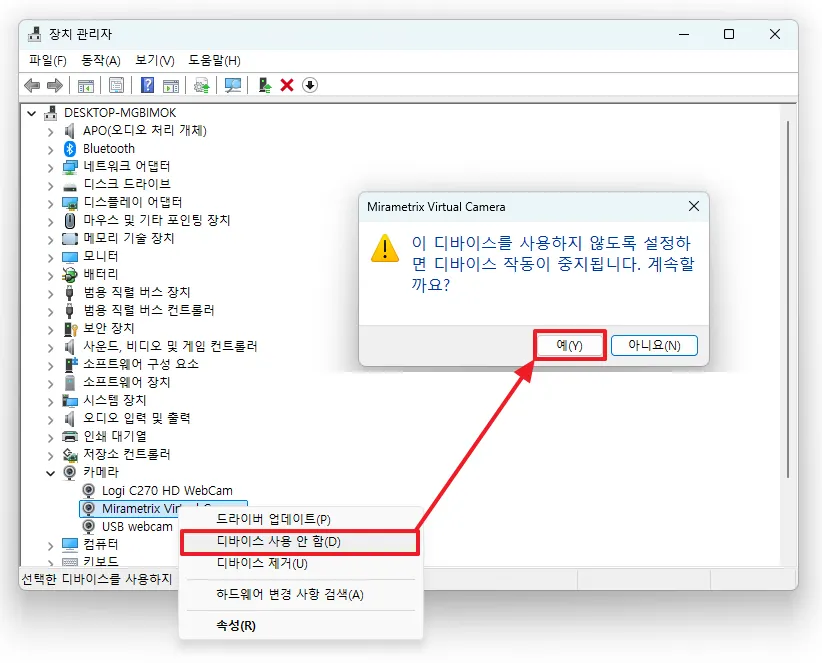
Task: Click the 컴퓨터 category icon
Action: coord(70,544)
